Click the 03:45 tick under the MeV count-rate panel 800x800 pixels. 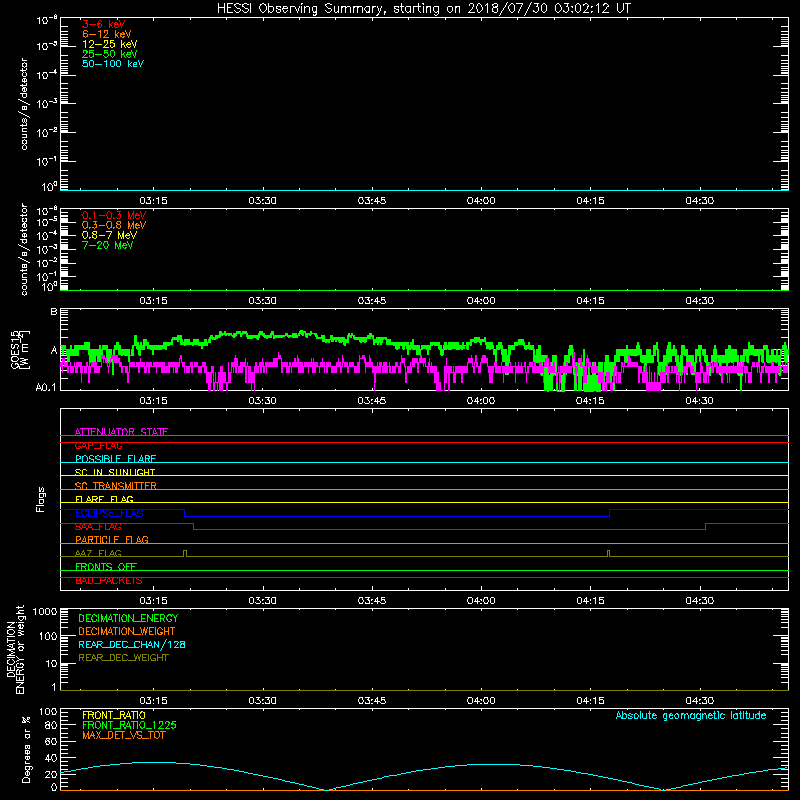(x=371, y=301)
